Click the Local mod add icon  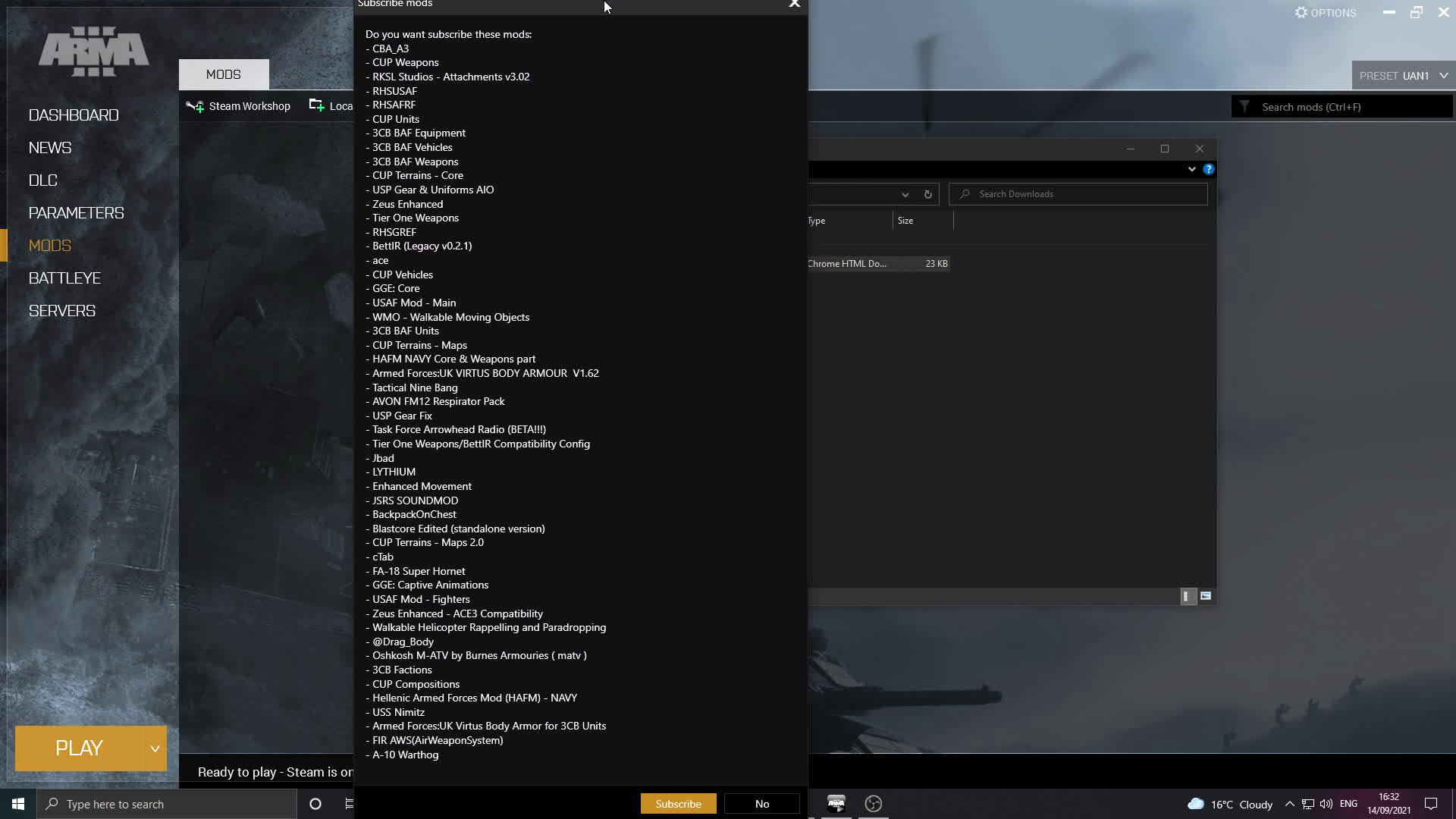(x=317, y=105)
